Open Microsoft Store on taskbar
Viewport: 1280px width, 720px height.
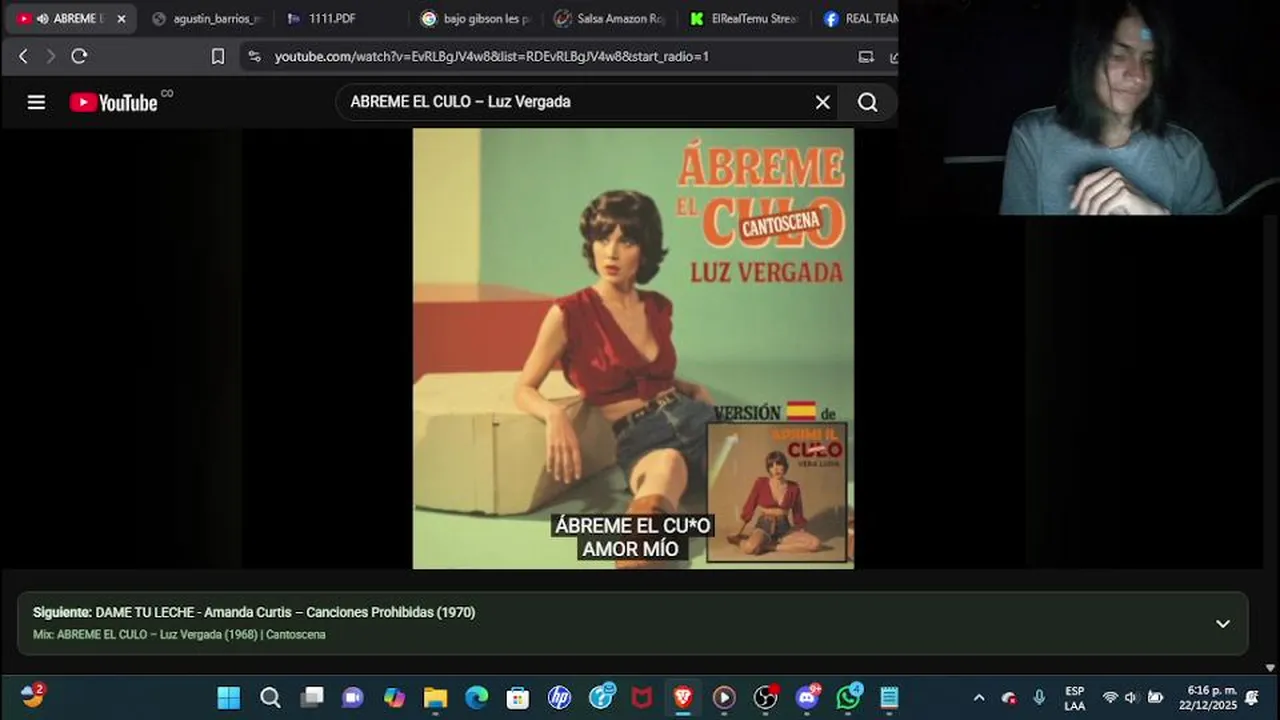[518, 697]
